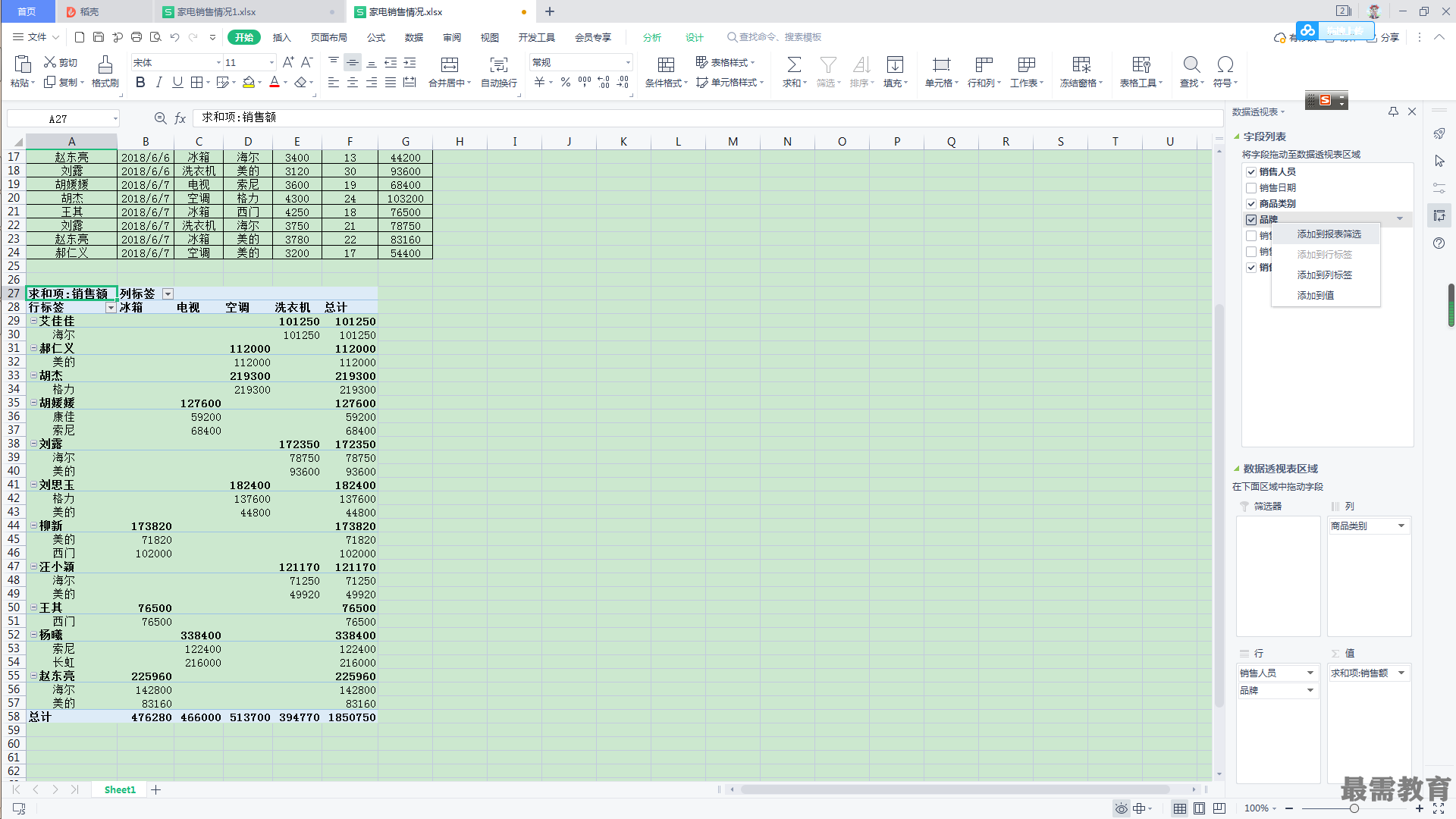Image resolution: width=1456 pixels, height=819 pixels.
Task: Toggle Underline formatting
Action: [177, 83]
